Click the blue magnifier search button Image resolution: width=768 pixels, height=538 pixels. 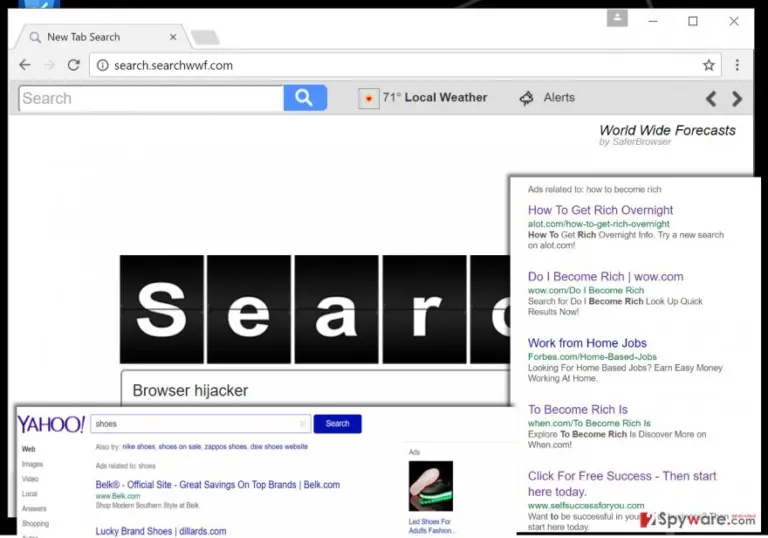[x=305, y=98]
